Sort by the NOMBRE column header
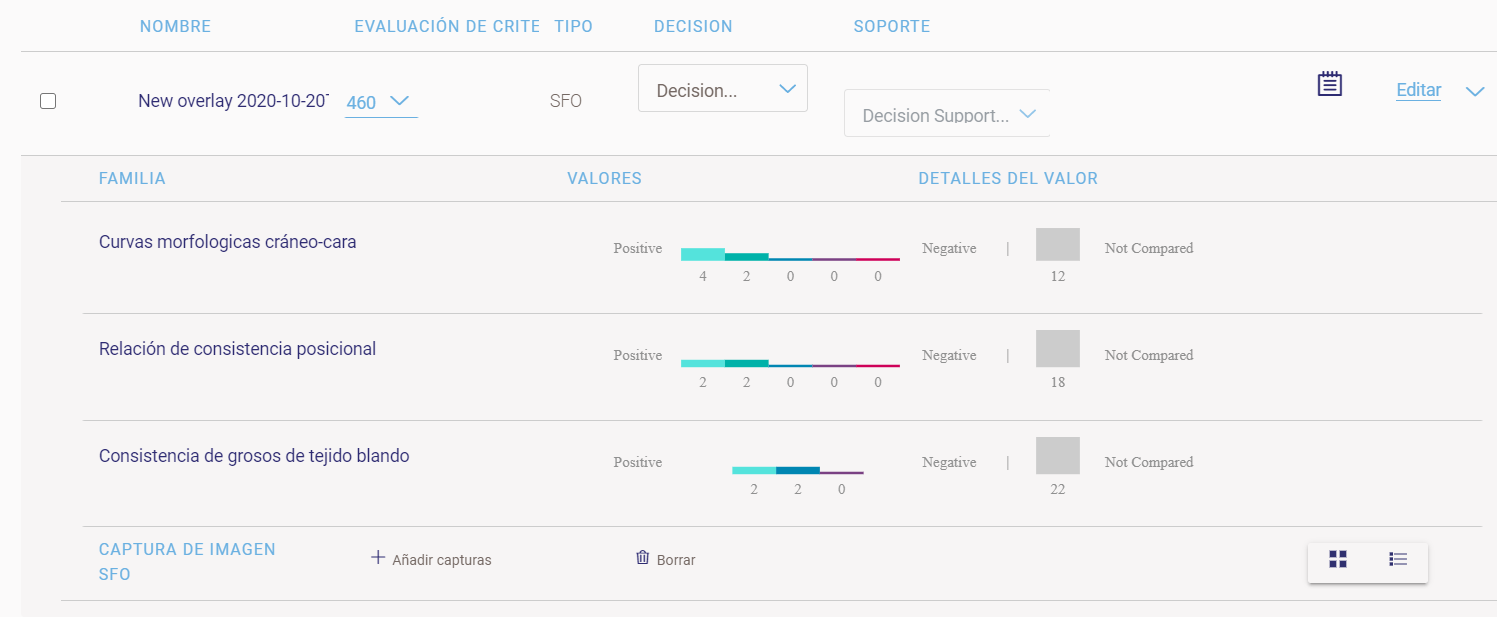 click(175, 27)
